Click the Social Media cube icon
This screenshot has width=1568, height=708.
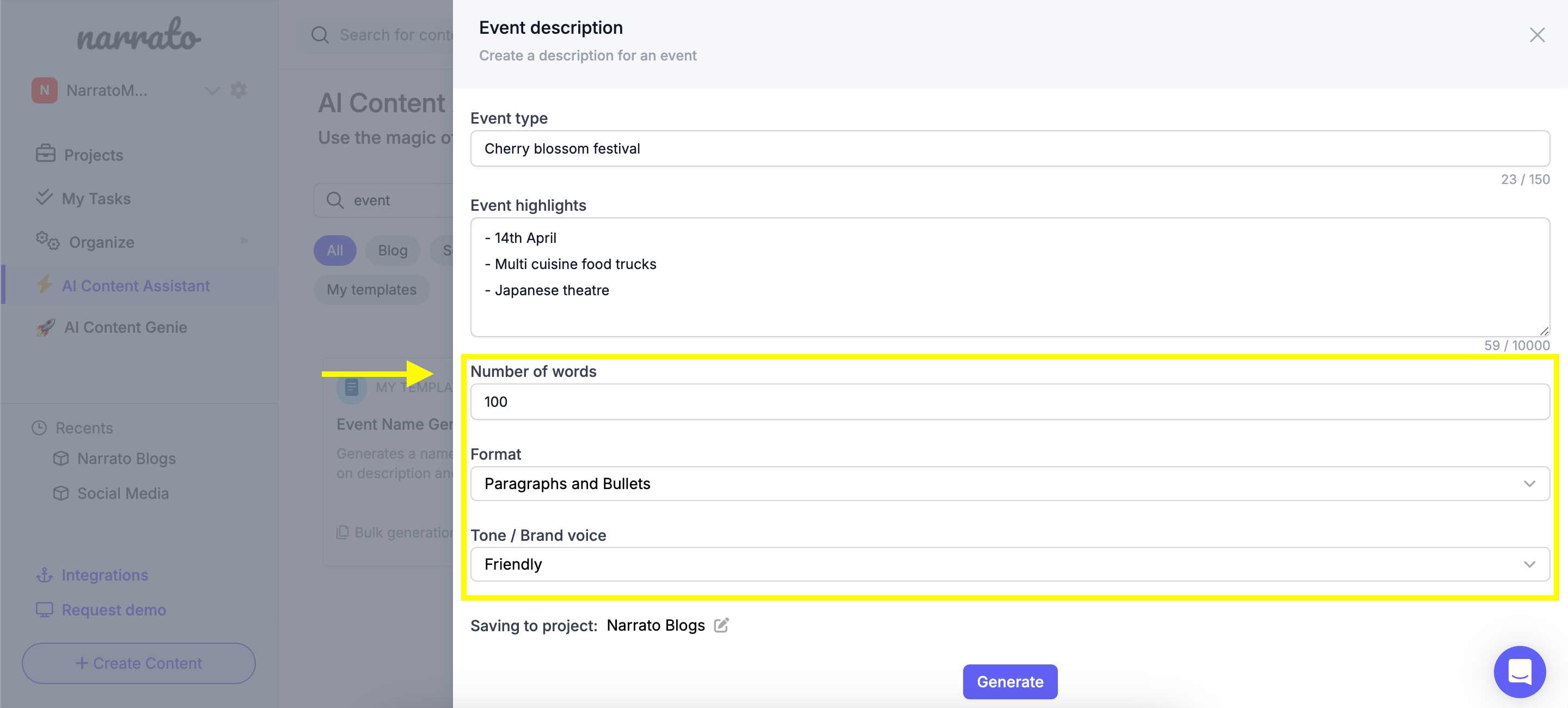tap(61, 493)
